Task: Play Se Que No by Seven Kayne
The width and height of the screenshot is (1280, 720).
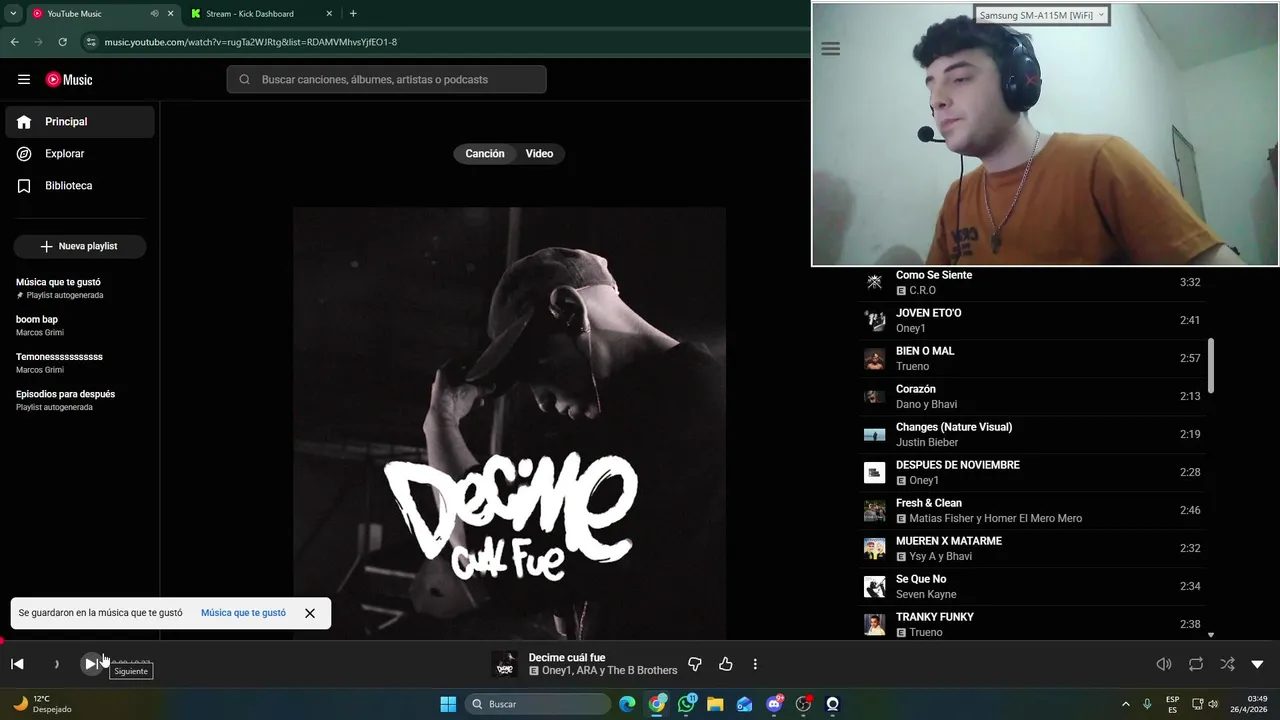Action: (1033, 587)
